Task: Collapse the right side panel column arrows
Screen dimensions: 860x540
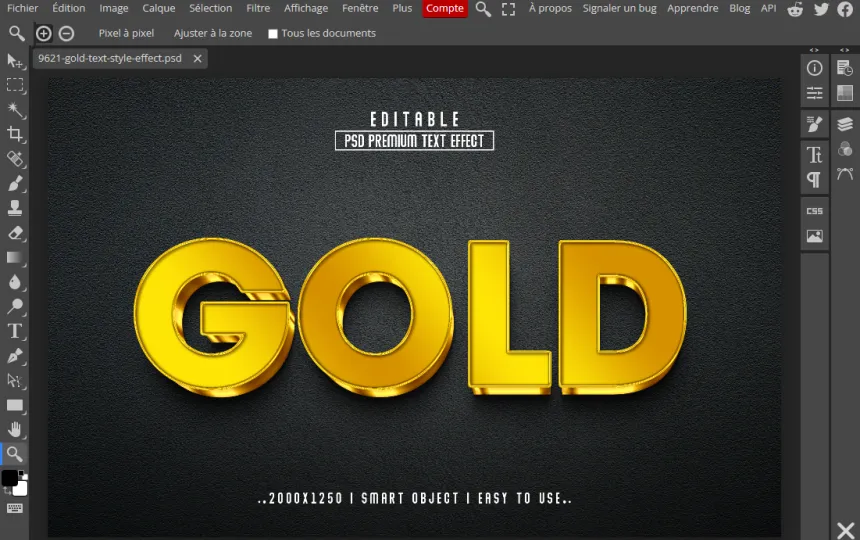Action: [845, 50]
